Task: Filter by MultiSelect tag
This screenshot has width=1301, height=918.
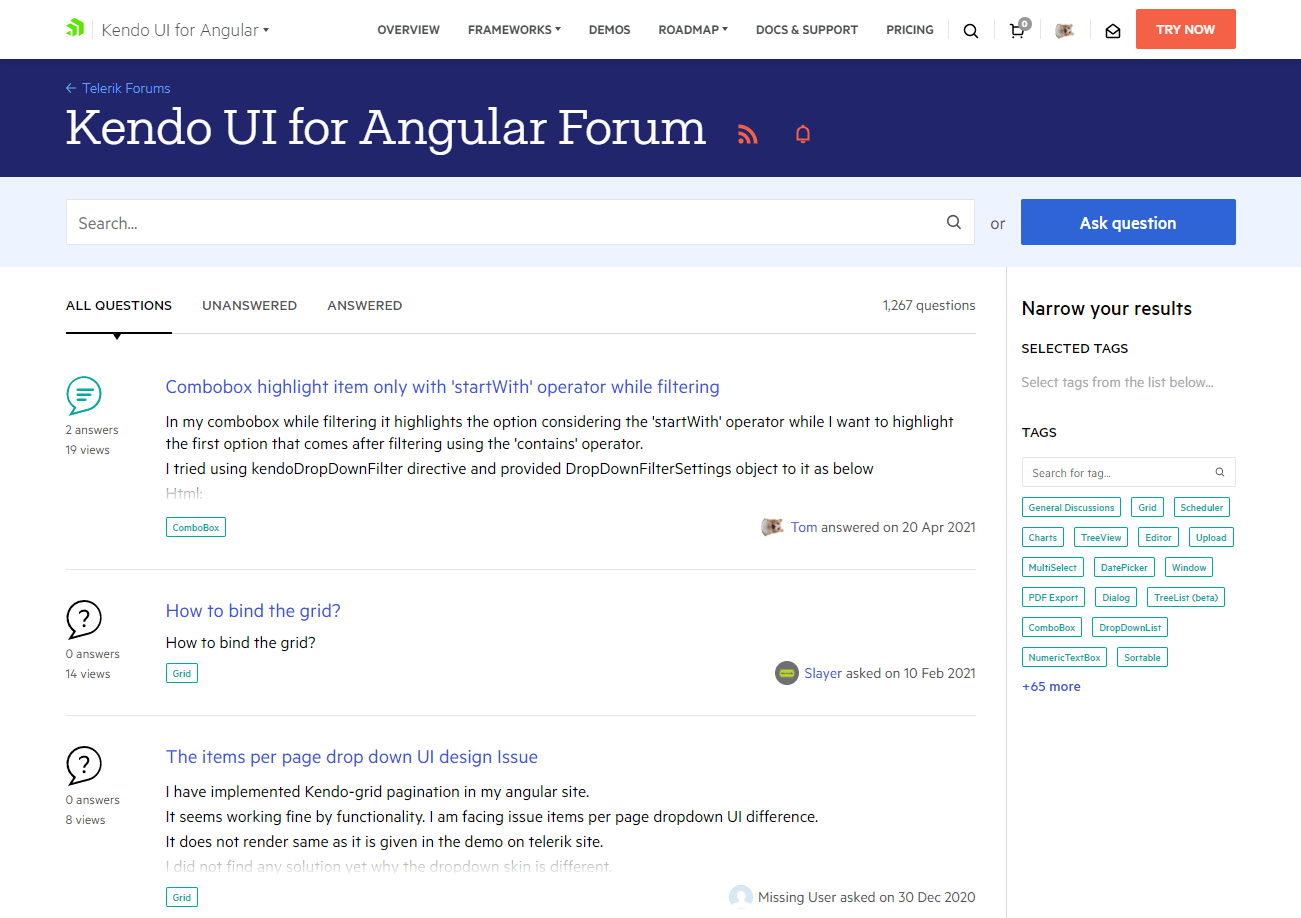Action: (1053, 567)
